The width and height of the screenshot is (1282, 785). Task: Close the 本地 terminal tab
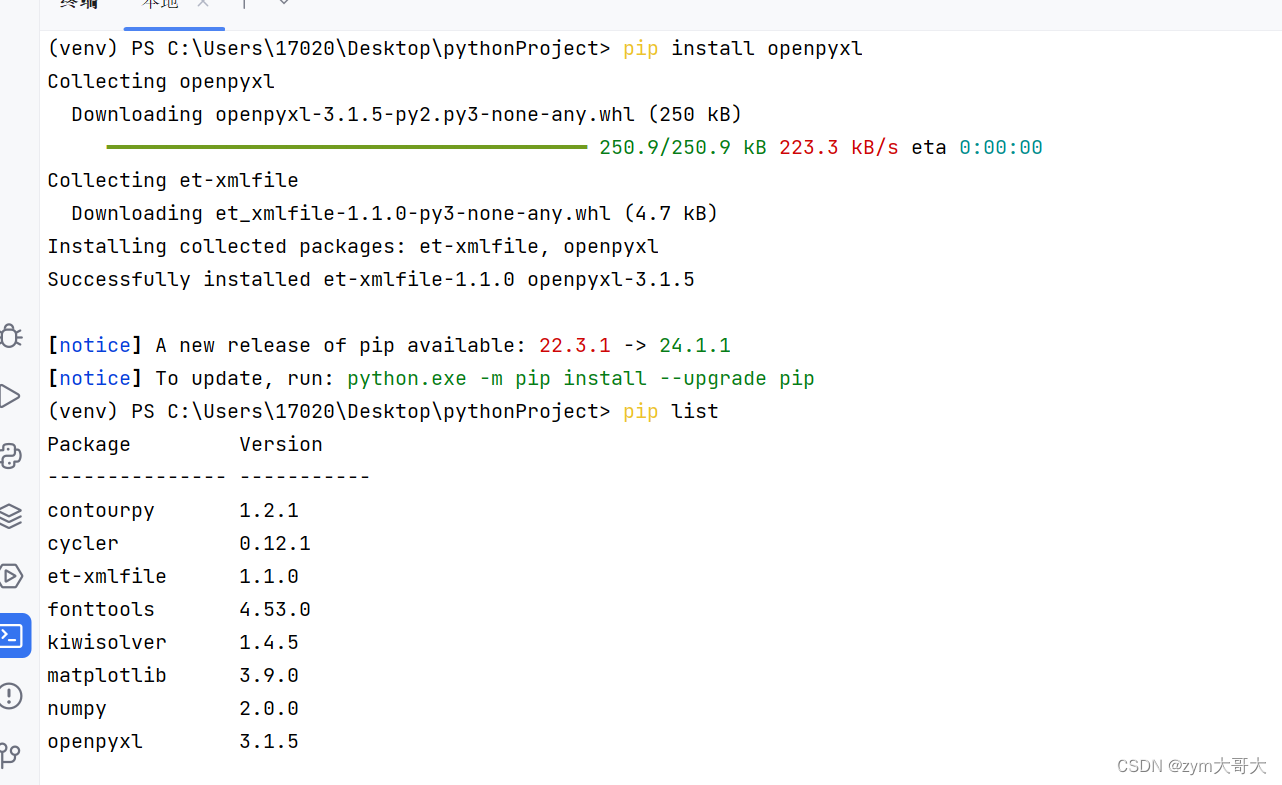pos(203,5)
